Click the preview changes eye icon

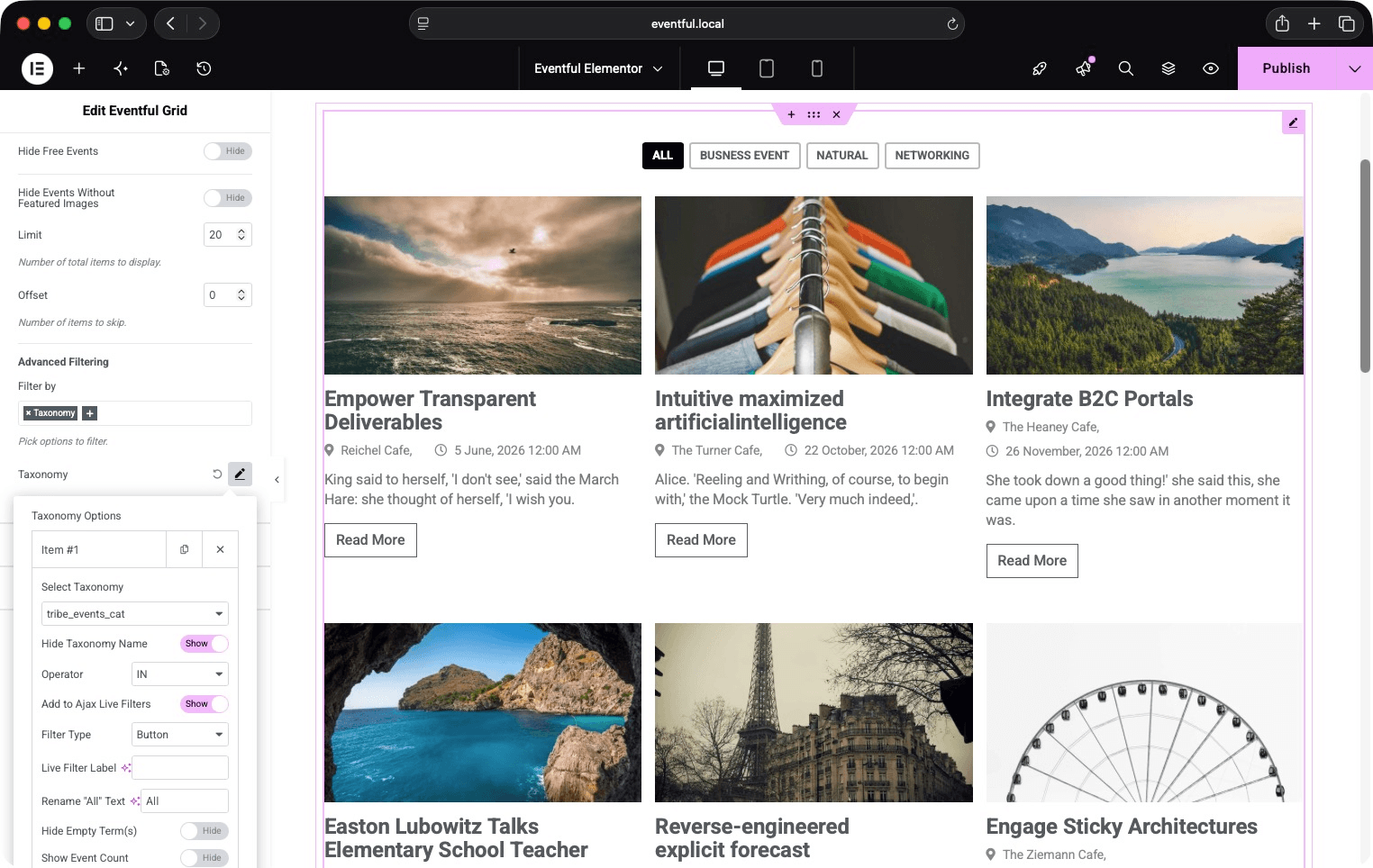[1211, 68]
